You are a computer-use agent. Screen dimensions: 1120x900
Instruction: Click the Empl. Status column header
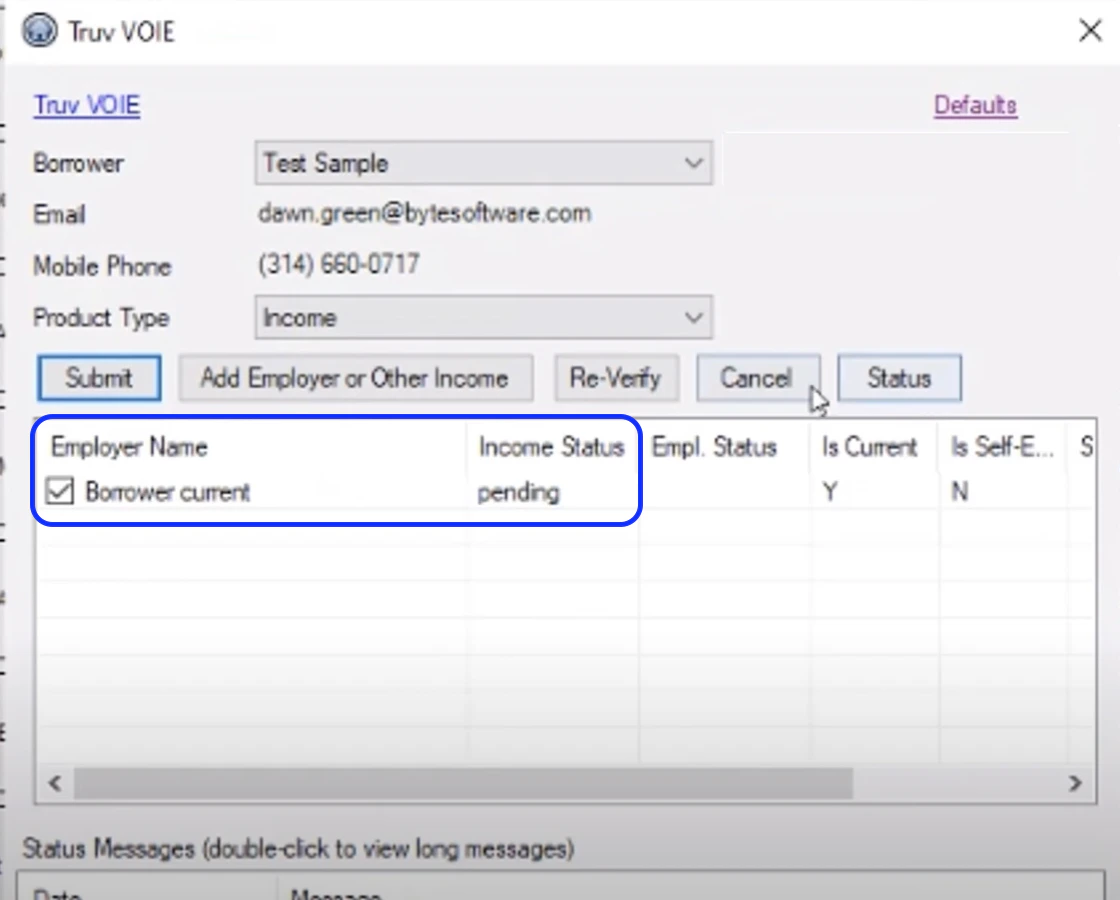[x=715, y=447]
